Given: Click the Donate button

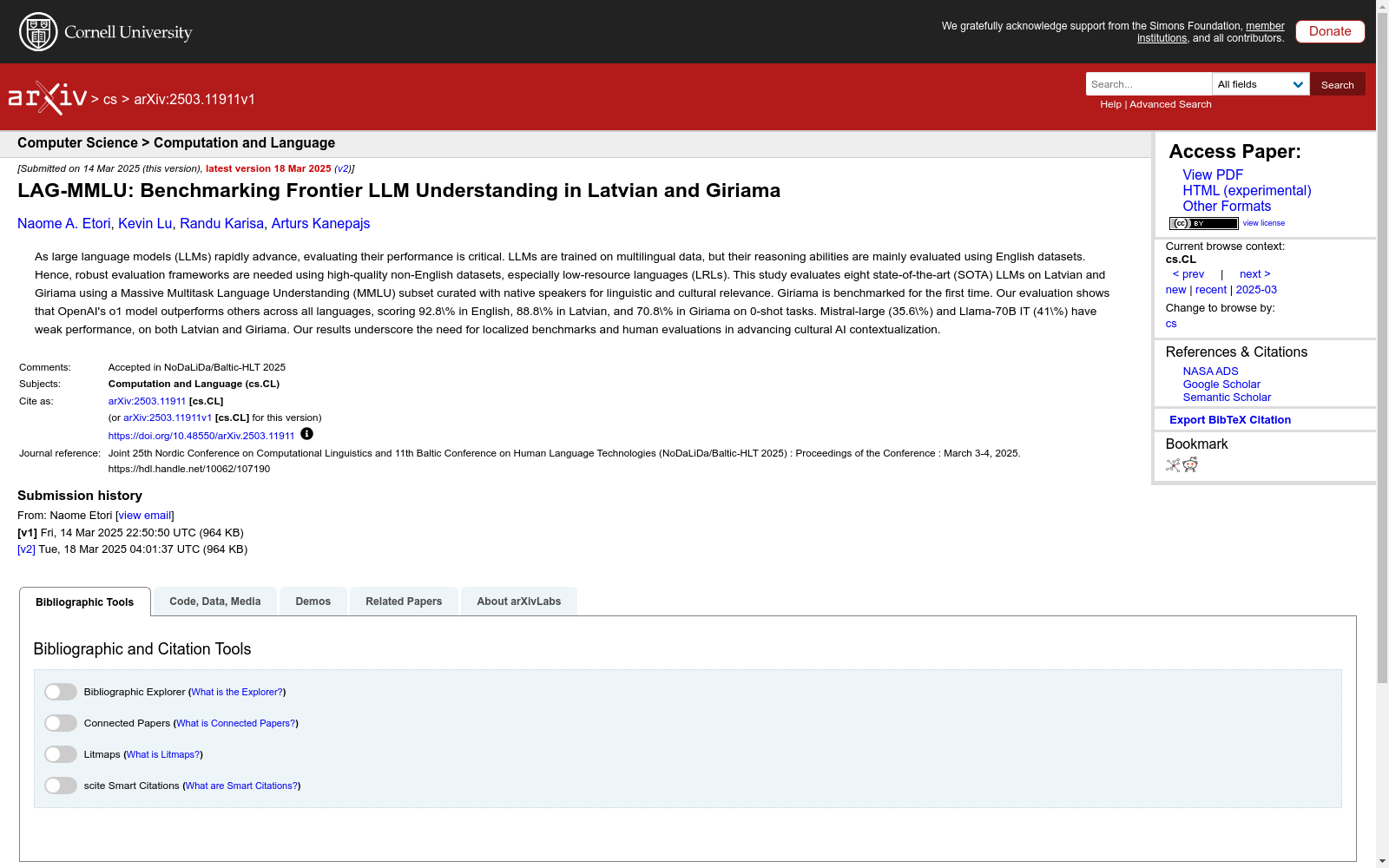Looking at the screenshot, I should click(1330, 31).
